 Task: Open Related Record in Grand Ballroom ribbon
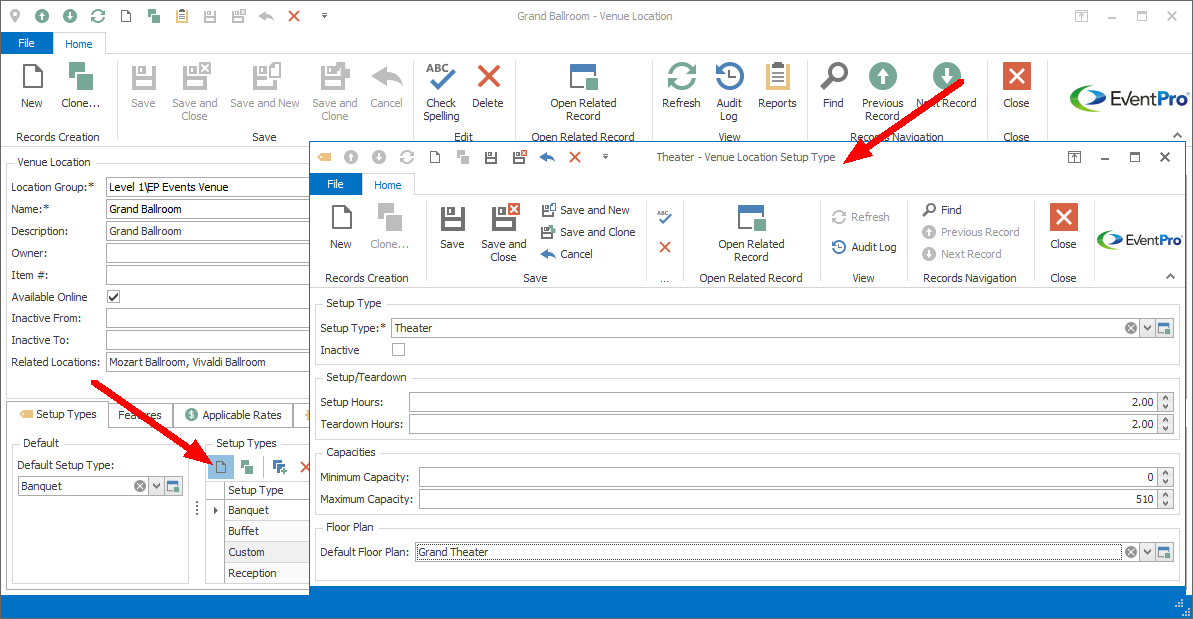pos(583,92)
